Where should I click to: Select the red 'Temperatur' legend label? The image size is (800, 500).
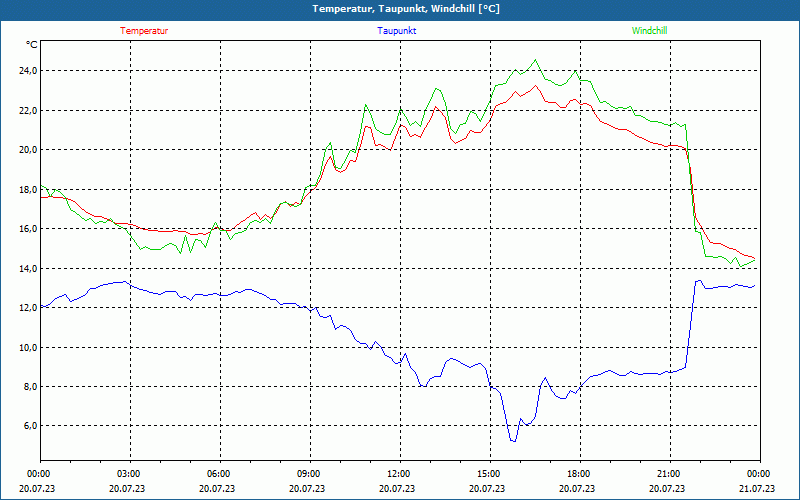[x=144, y=31]
